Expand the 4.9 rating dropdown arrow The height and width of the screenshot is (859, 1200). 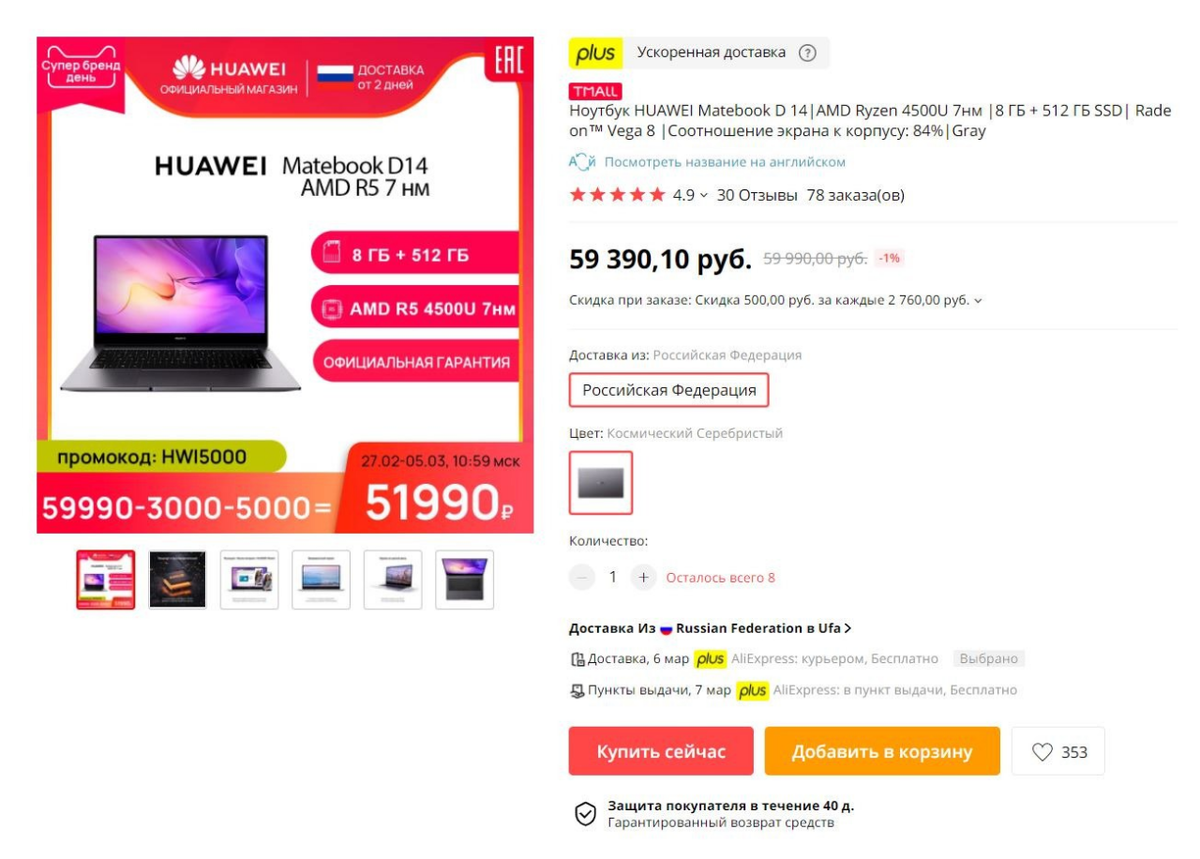pyautogui.click(x=704, y=196)
